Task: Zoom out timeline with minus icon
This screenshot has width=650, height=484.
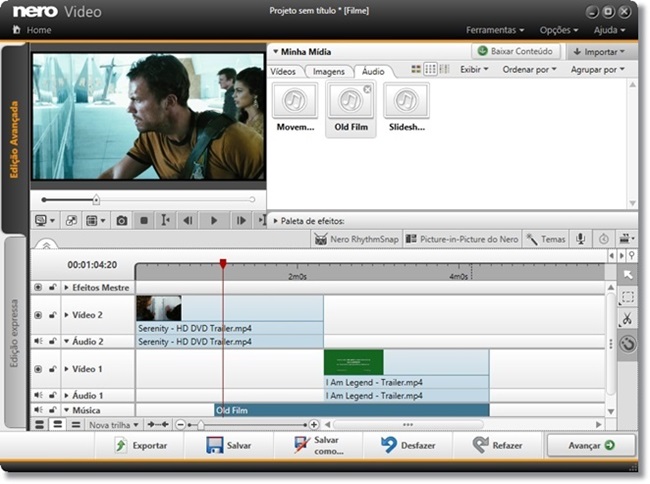Action: [x=180, y=425]
